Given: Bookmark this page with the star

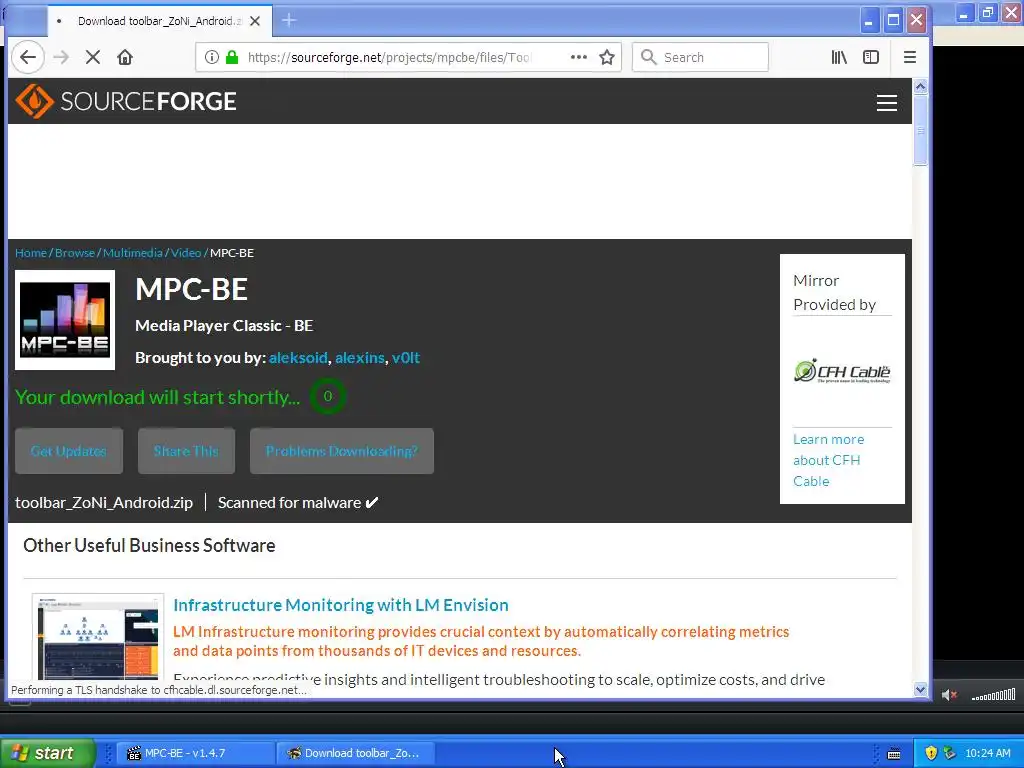Looking at the screenshot, I should pyautogui.click(x=607, y=57).
